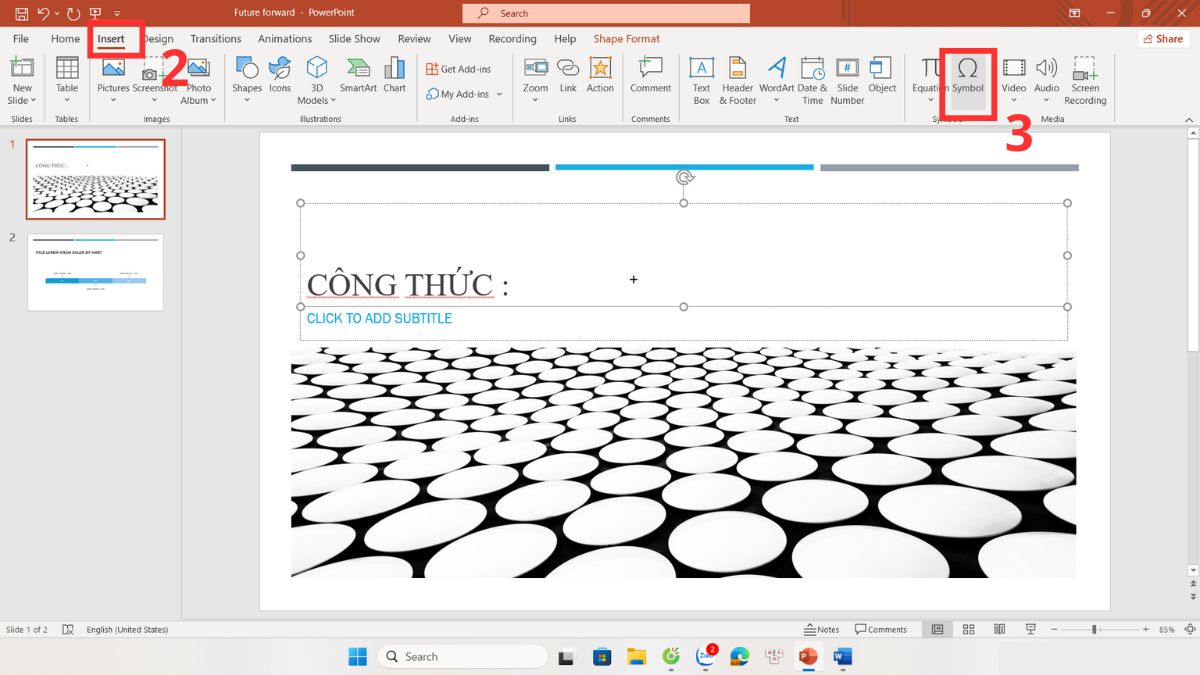Go to the Animations tab
This screenshot has height=675, width=1200.
[285, 39]
